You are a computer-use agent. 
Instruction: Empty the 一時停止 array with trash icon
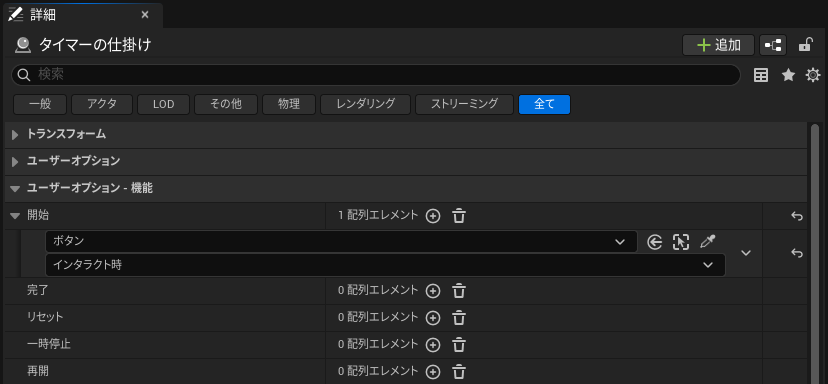[459, 345]
